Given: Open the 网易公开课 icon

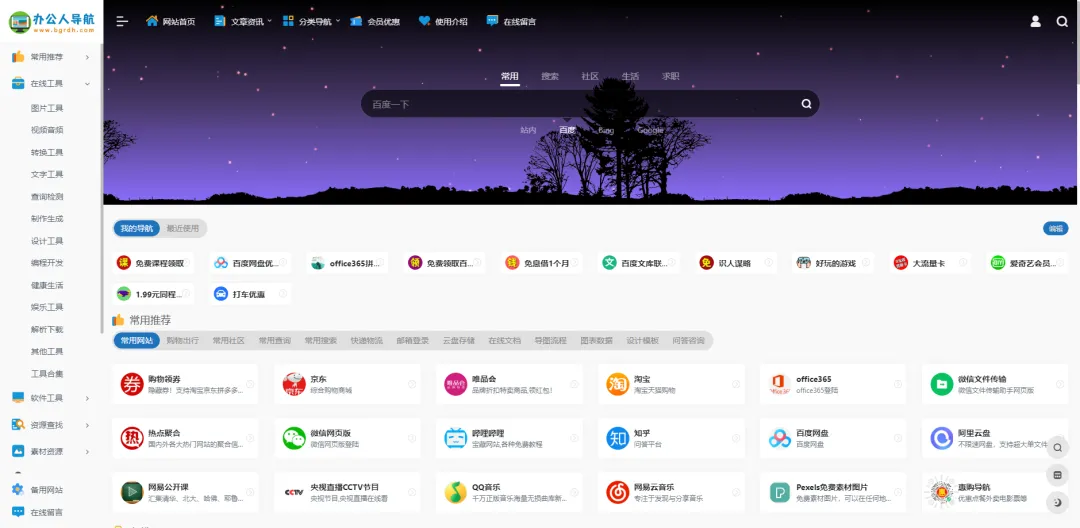Looking at the screenshot, I should pyautogui.click(x=132, y=492).
